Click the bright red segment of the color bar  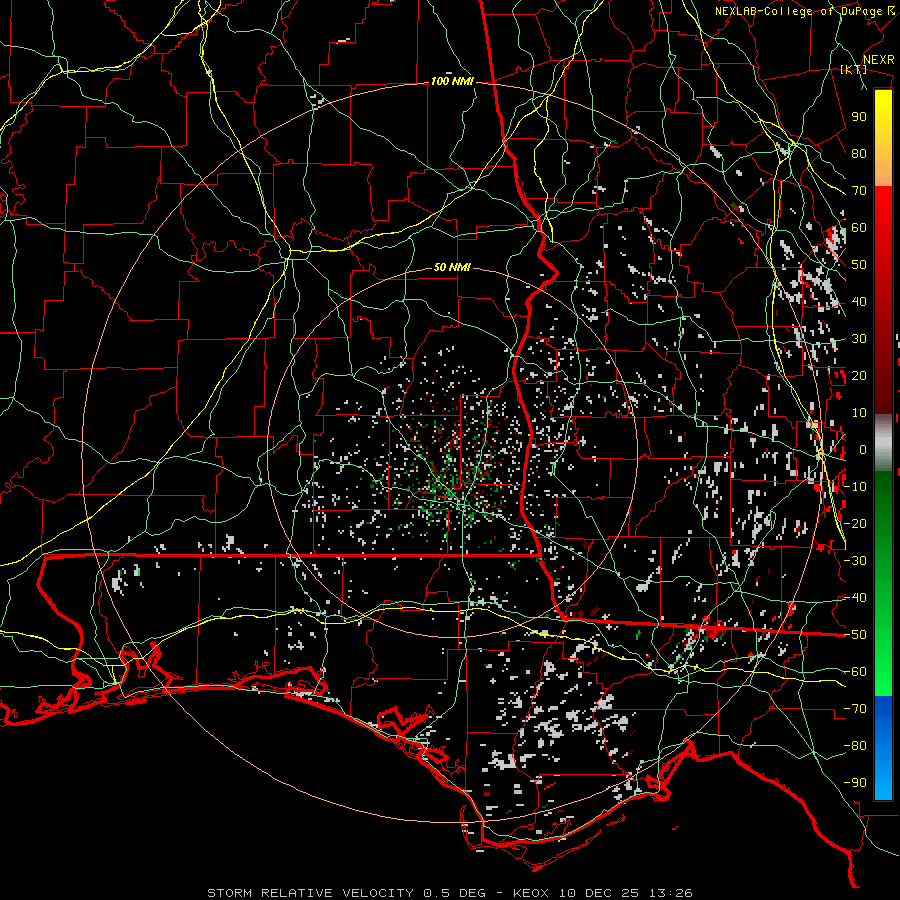click(883, 207)
